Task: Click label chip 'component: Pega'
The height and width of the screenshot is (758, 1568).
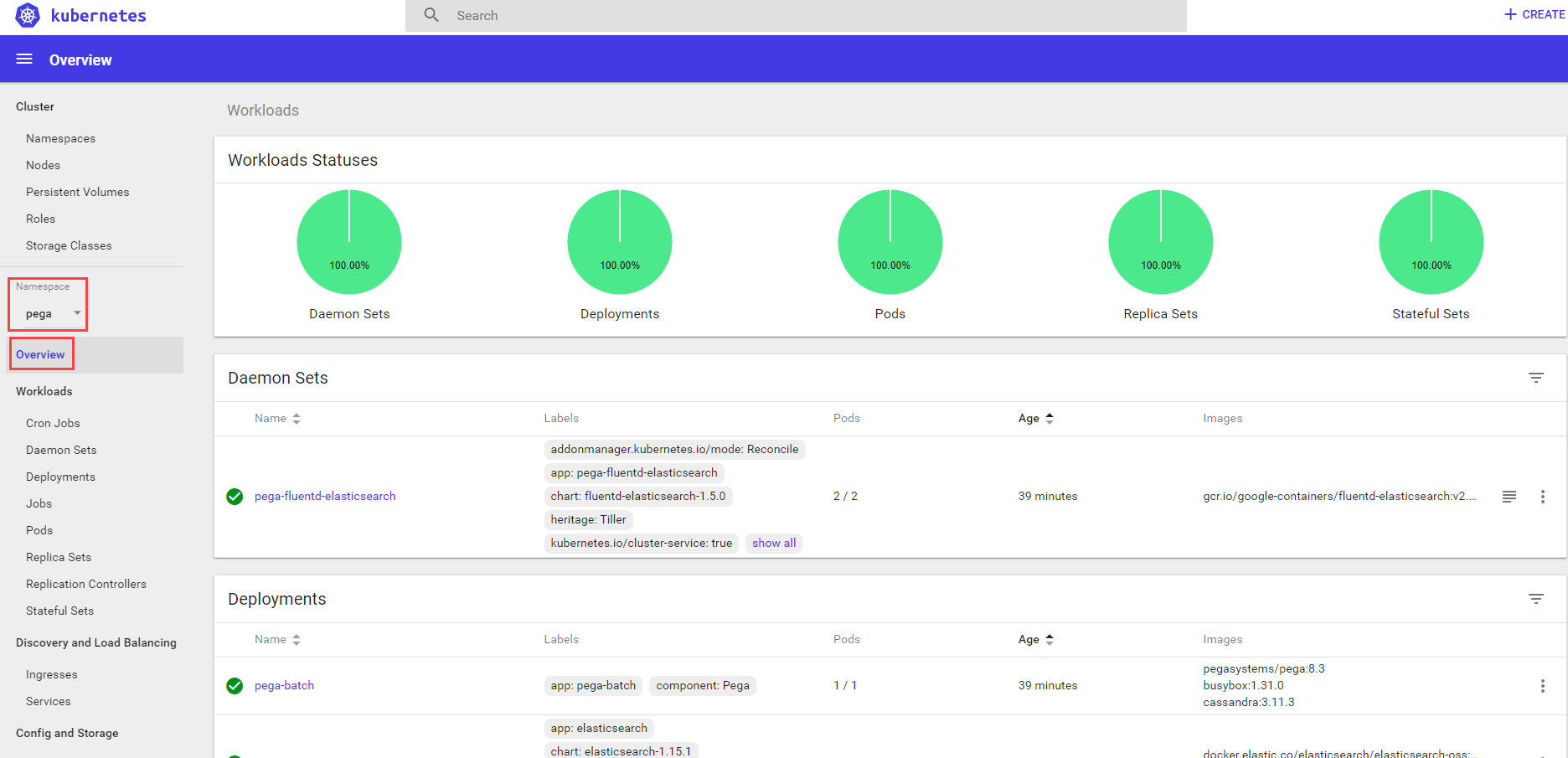Action: 703,685
